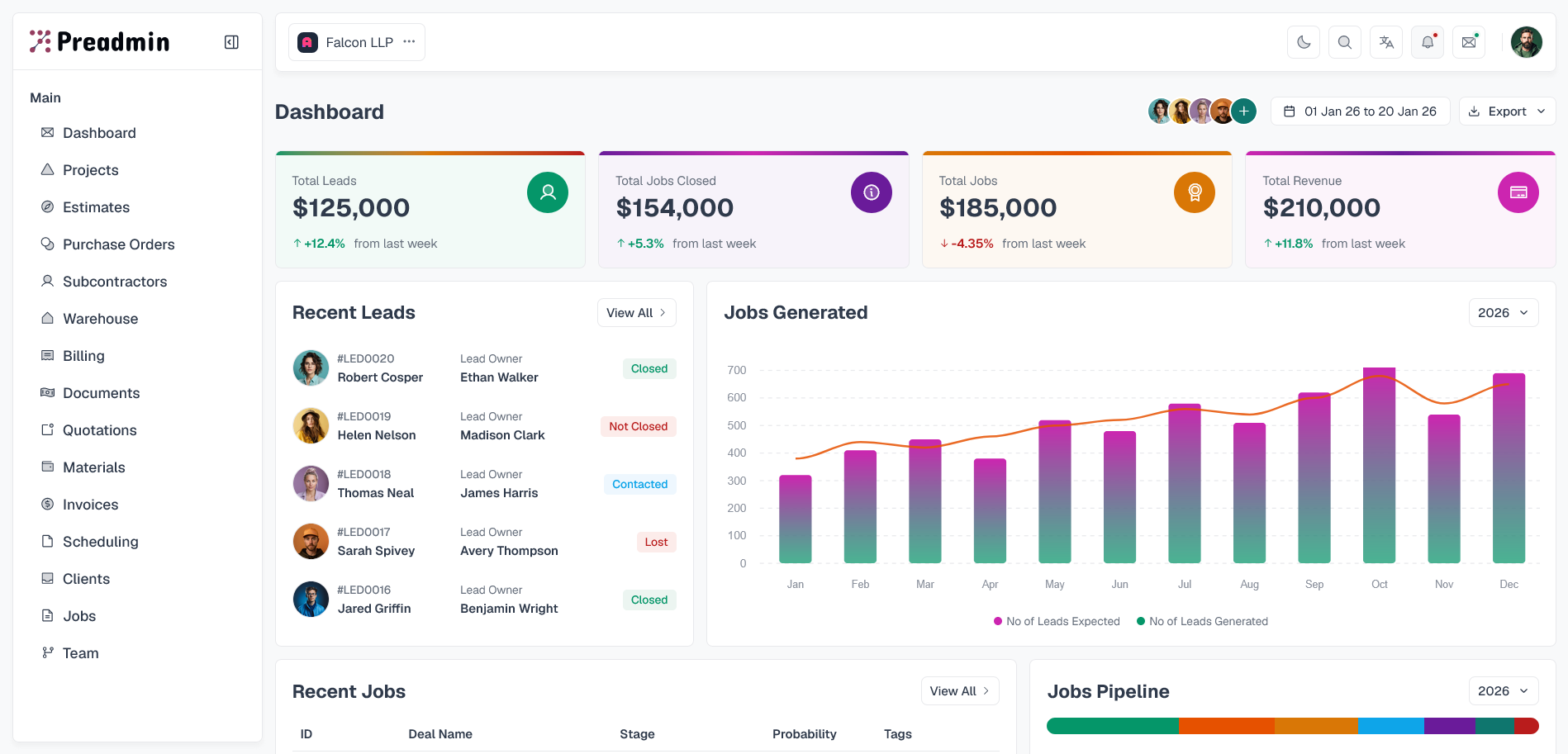Toggle dark mode with the moon icon
Image resolution: width=1568 pixels, height=754 pixels.
click(1304, 42)
